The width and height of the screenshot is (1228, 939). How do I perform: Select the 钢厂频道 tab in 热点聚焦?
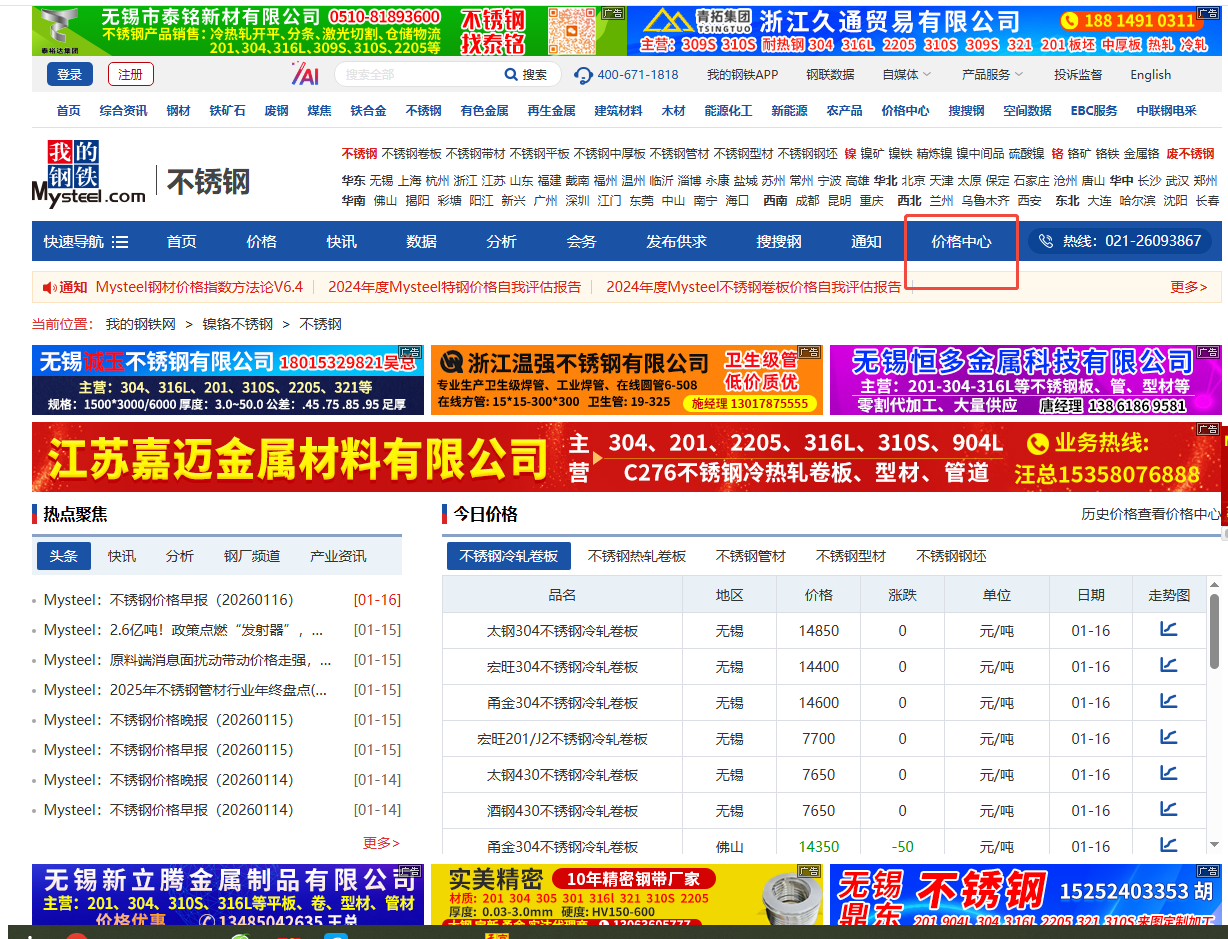coord(251,556)
